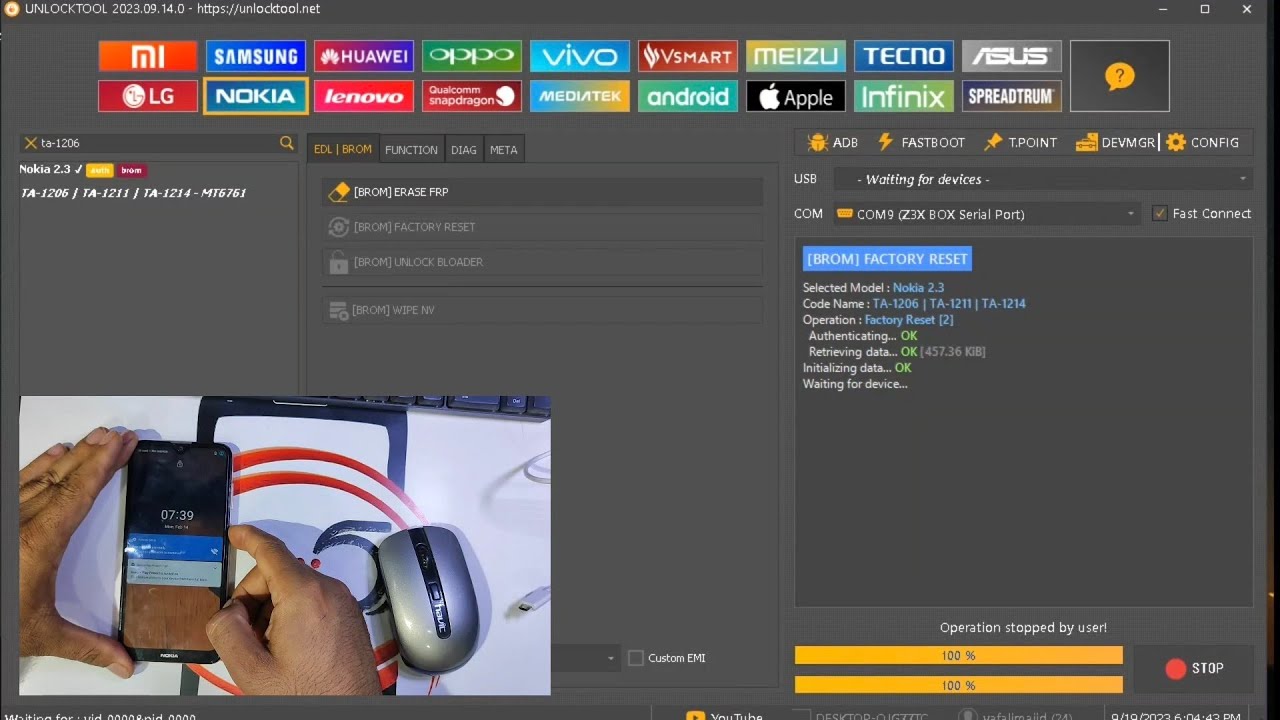This screenshot has width=1280, height=720.
Task: Open the CONFIG settings
Action: coord(1203,142)
